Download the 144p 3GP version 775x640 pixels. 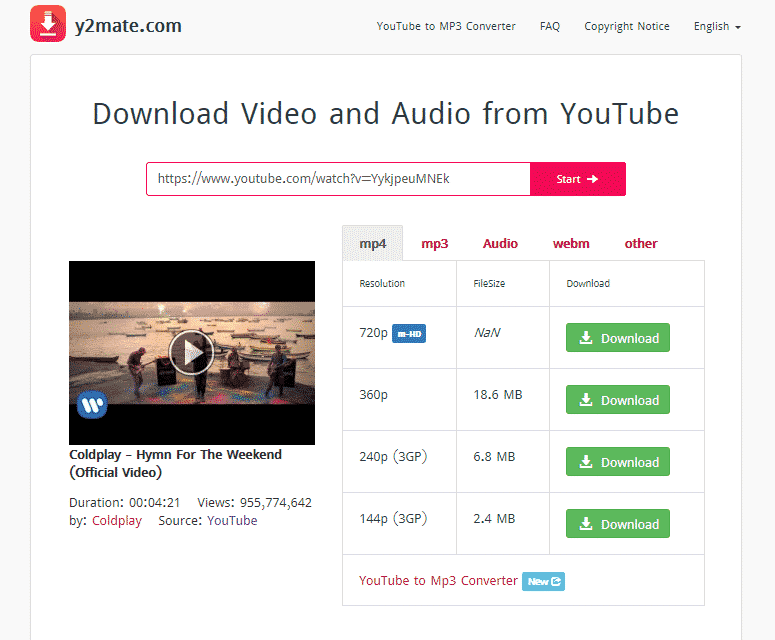click(x=618, y=524)
